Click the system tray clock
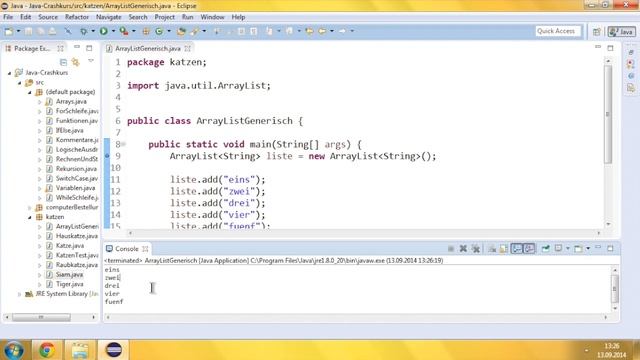The height and width of the screenshot is (360, 640). (x=611, y=350)
